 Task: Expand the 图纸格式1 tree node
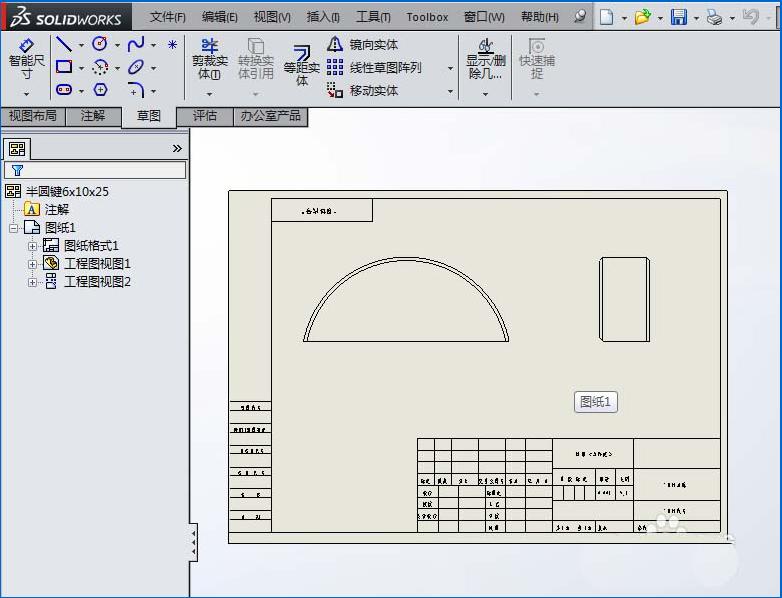pos(32,246)
